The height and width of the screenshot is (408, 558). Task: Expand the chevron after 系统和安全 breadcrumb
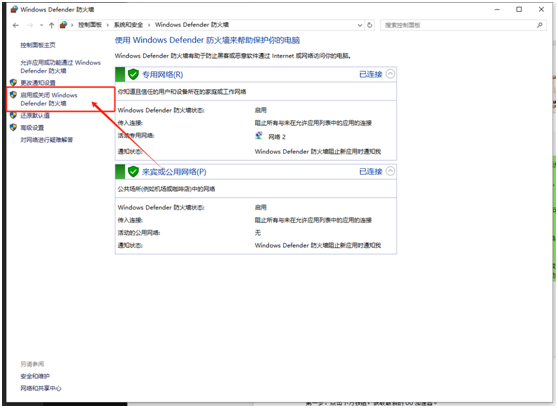coord(149,25)
